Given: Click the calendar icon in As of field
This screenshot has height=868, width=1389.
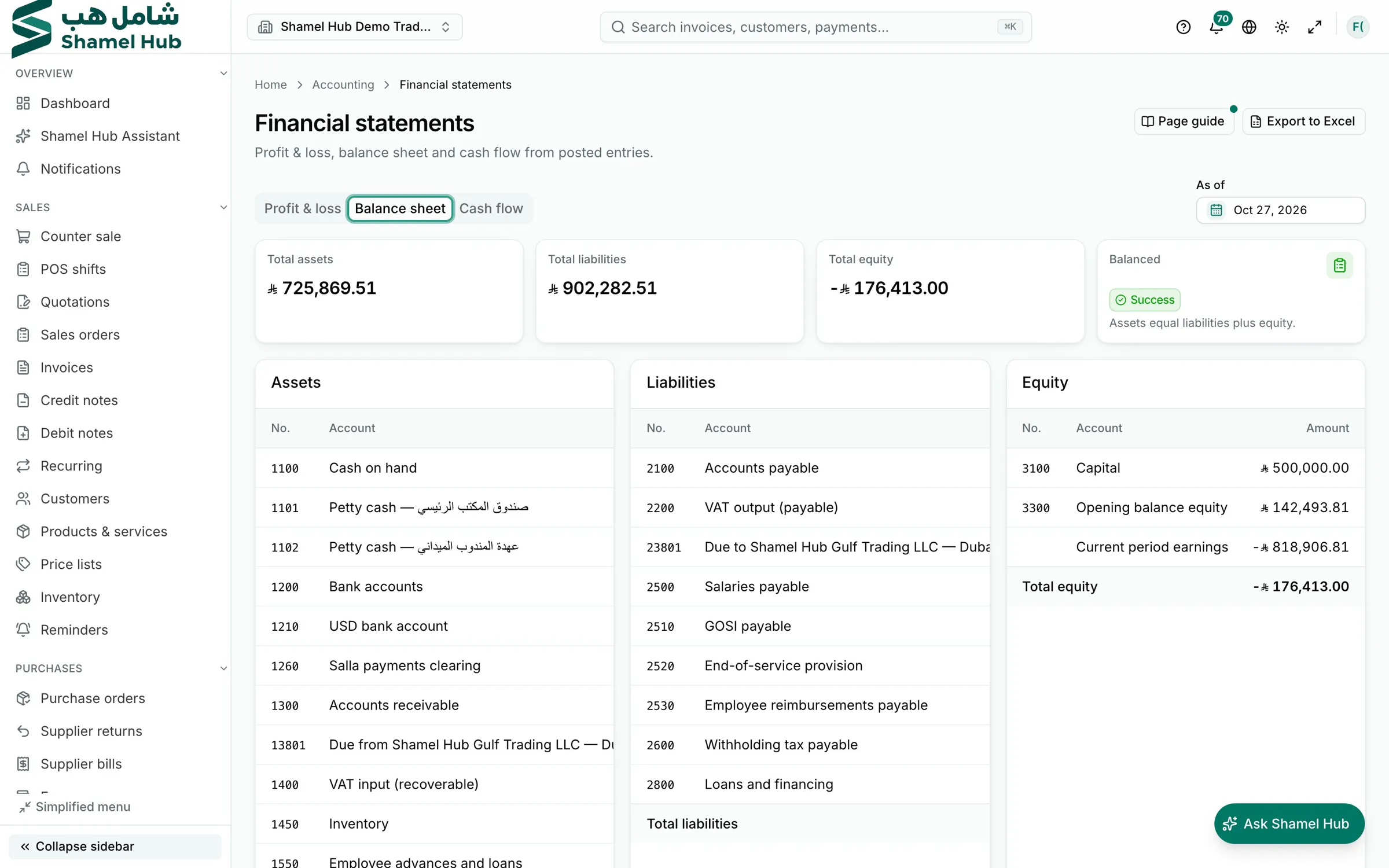Looking at the screenshot, I should coord(1217,210).
